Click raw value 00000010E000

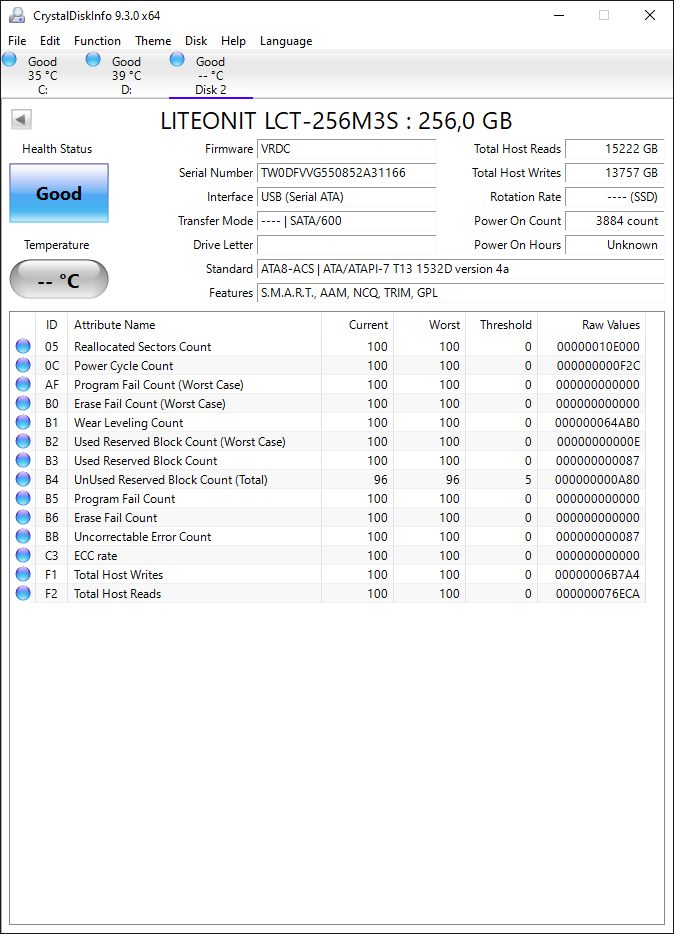(598, 347)
